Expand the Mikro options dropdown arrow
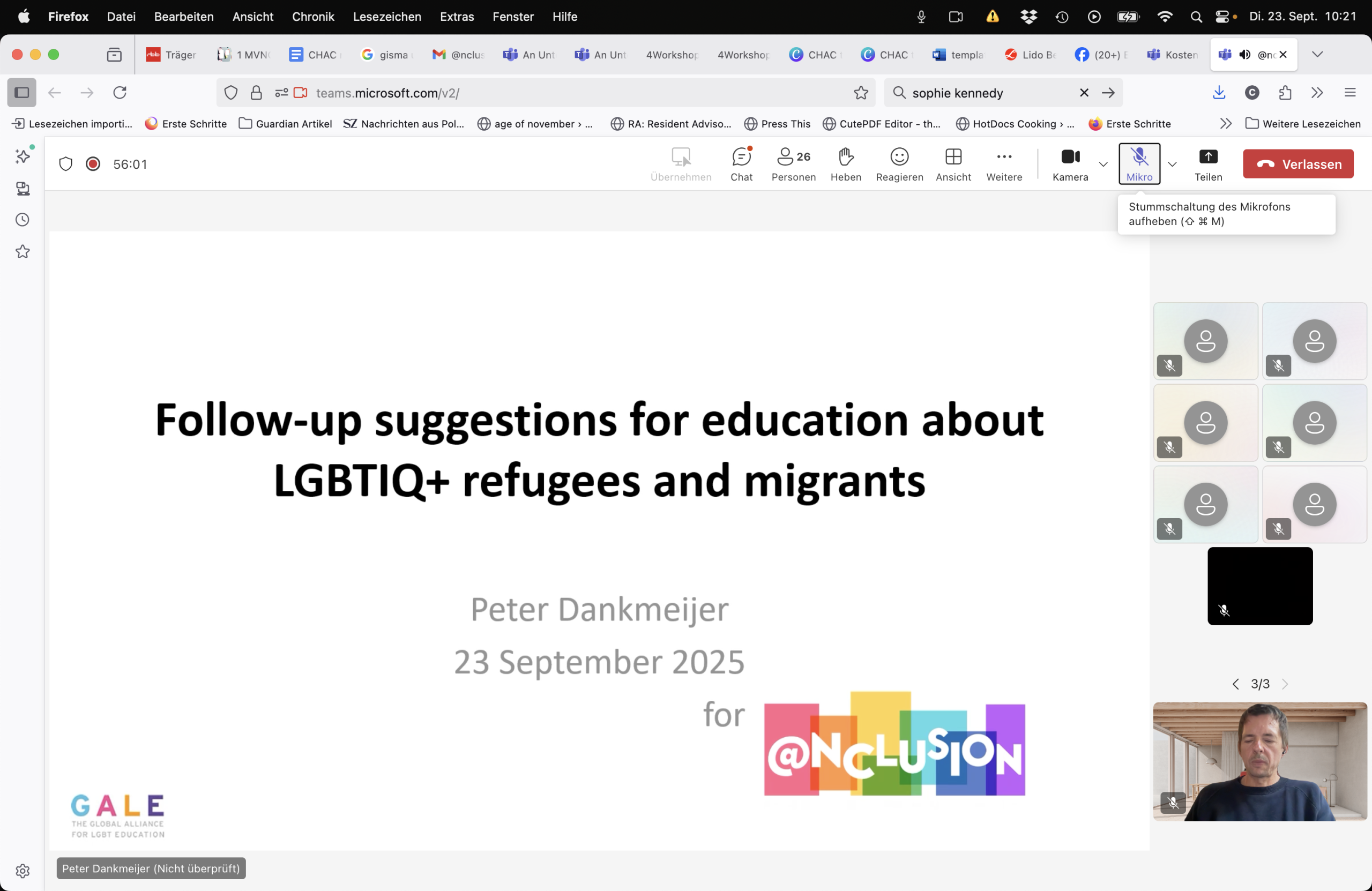Image resolution: width=1372 pixels, height=891 pixels. click(x=1172, y=164)
